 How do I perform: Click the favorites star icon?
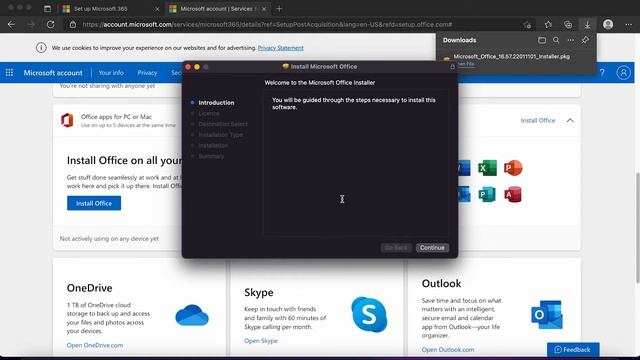pyautogui.click(x=548, y=24)
